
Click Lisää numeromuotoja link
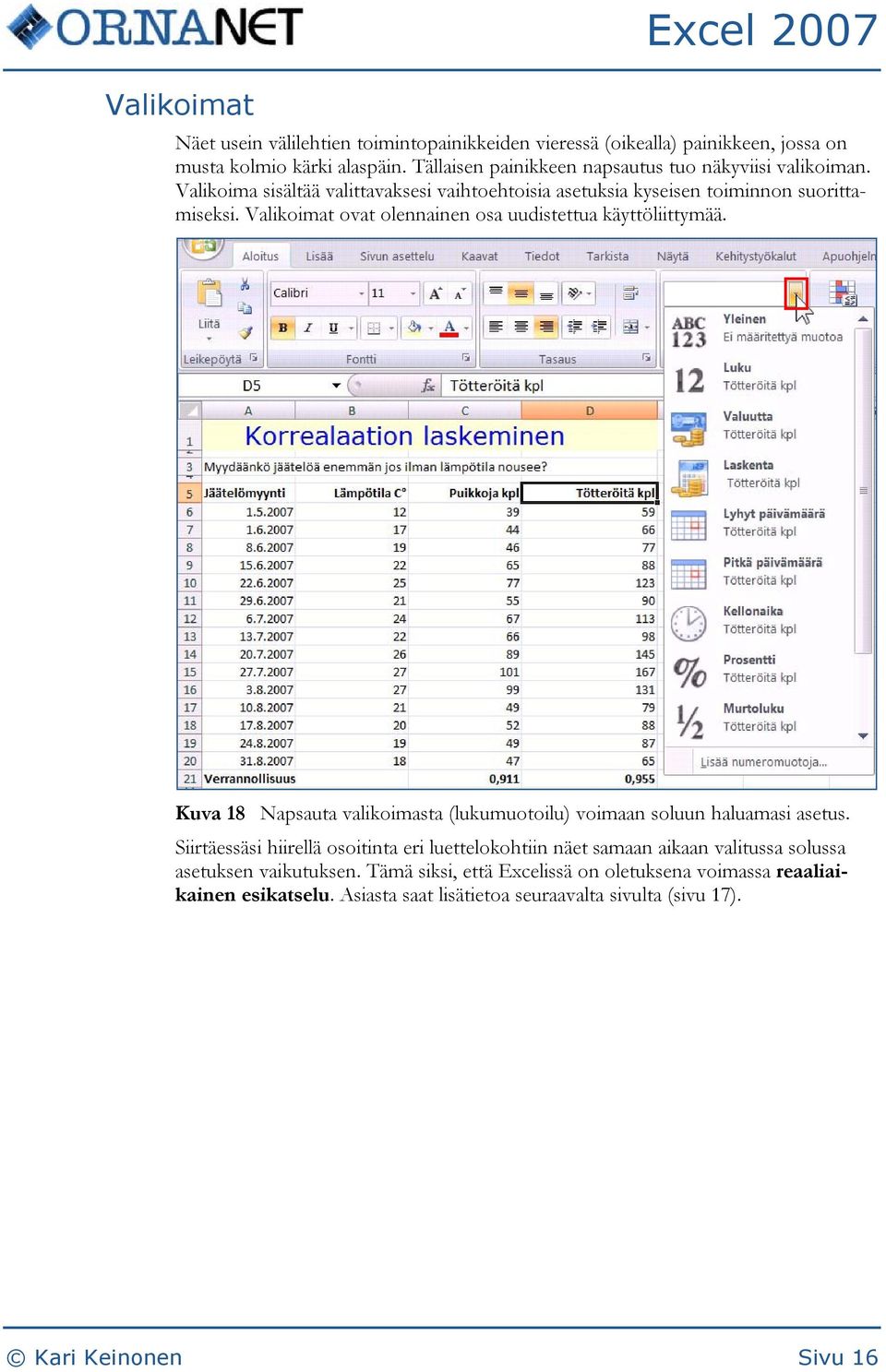763,762
